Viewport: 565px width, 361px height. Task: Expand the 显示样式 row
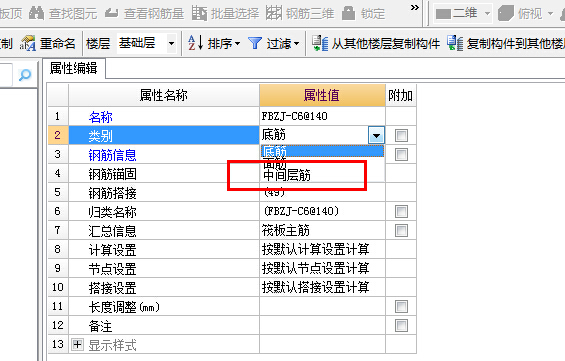[x=77, y=344]
